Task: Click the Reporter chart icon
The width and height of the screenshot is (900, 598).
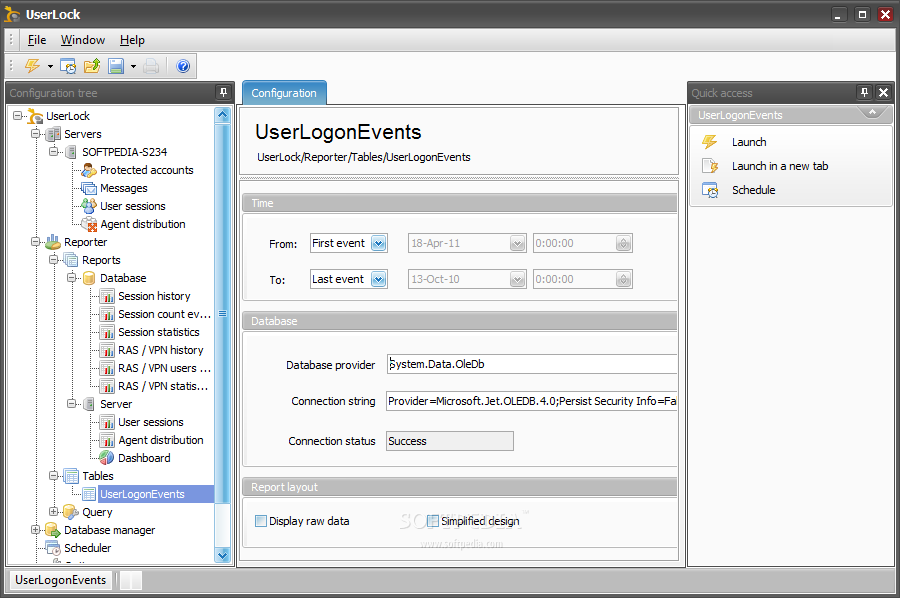Action: [53, 242]
